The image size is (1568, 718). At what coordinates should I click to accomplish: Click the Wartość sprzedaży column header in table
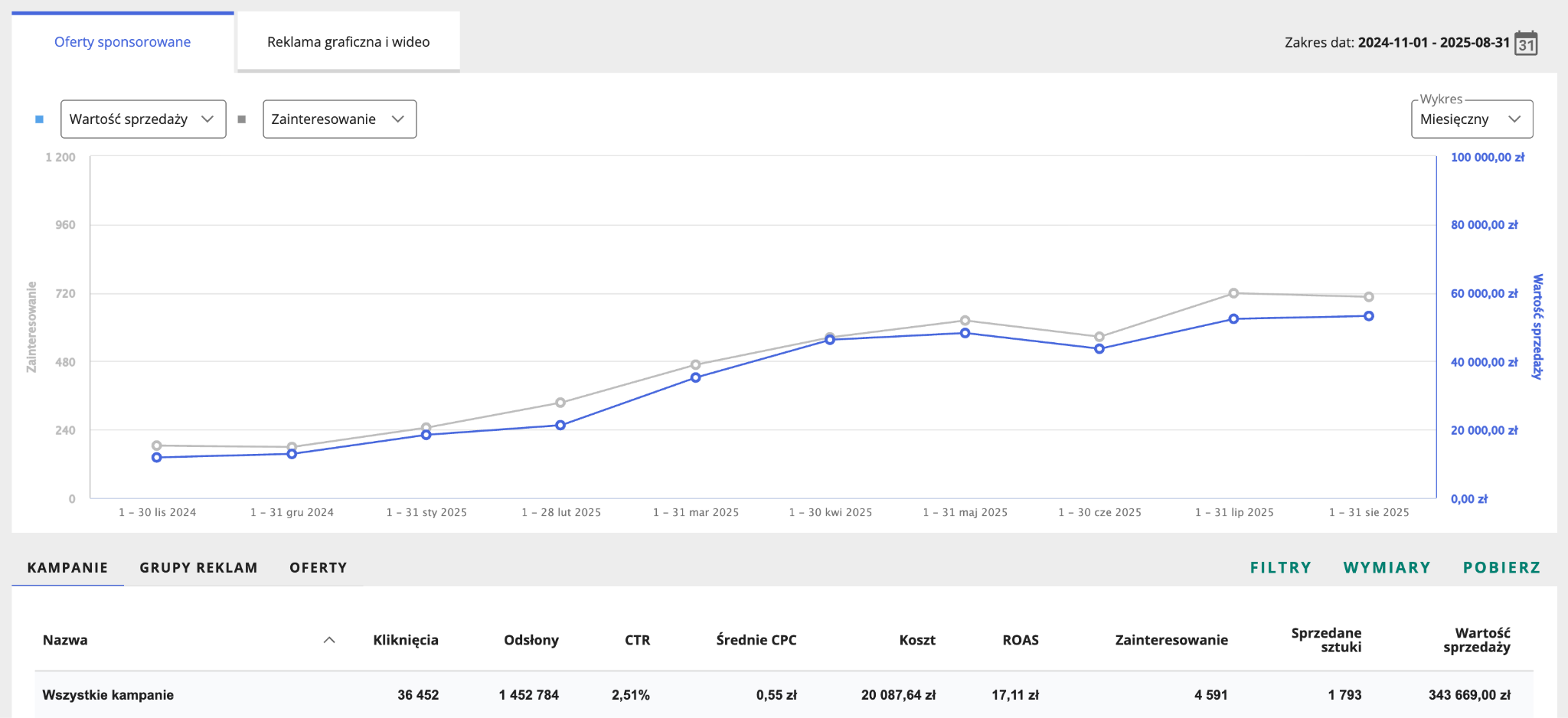tap(1477, 640)
